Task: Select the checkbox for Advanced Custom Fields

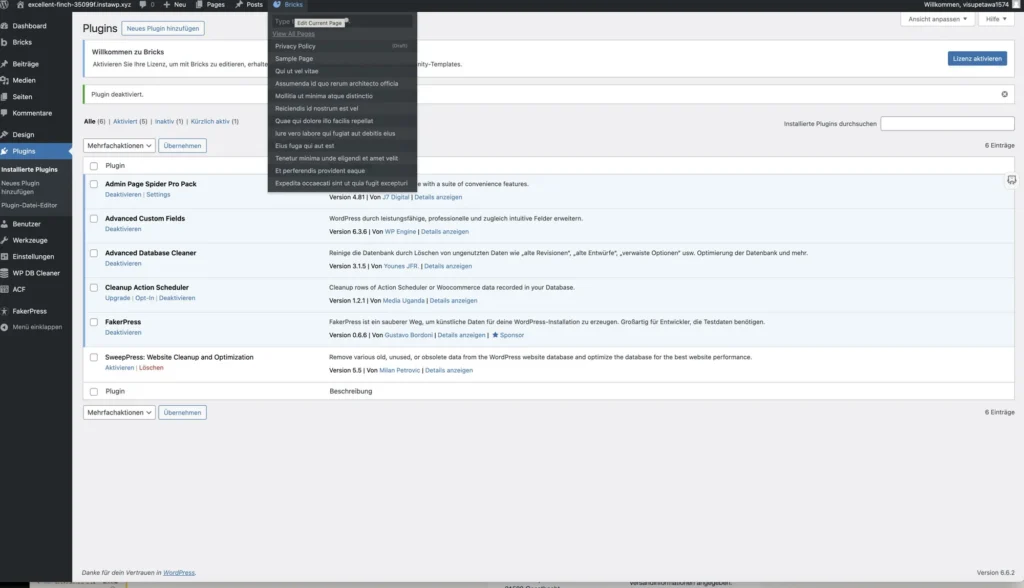Action: [94, 218]
